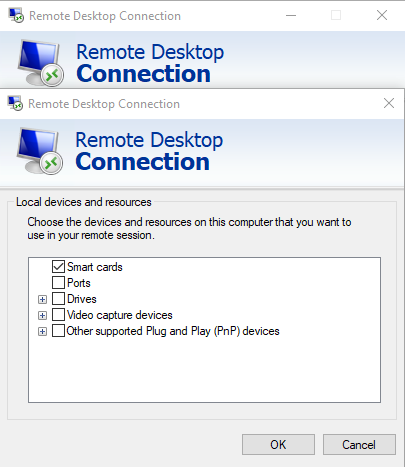Minimize the back Remote Desktop Connection window
Viewport: 405px width, 467px height.
coord(291,15)
